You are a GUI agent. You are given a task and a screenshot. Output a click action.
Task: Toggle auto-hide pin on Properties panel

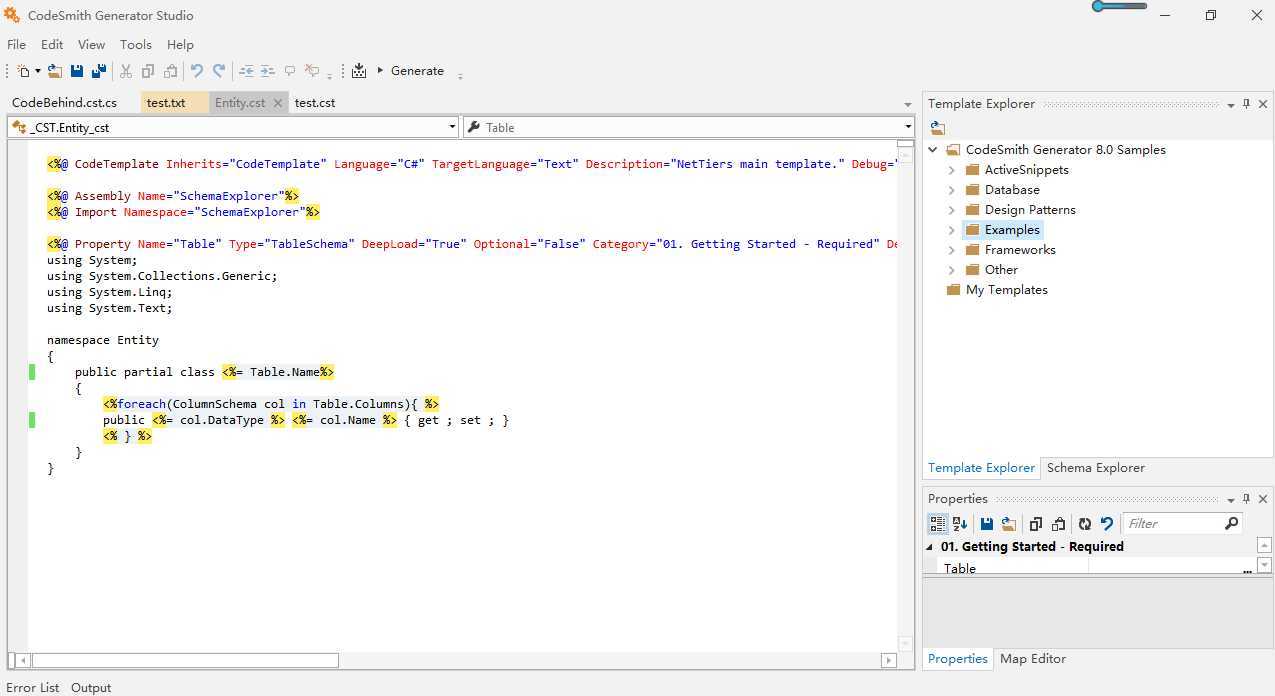coord(1246,499)
